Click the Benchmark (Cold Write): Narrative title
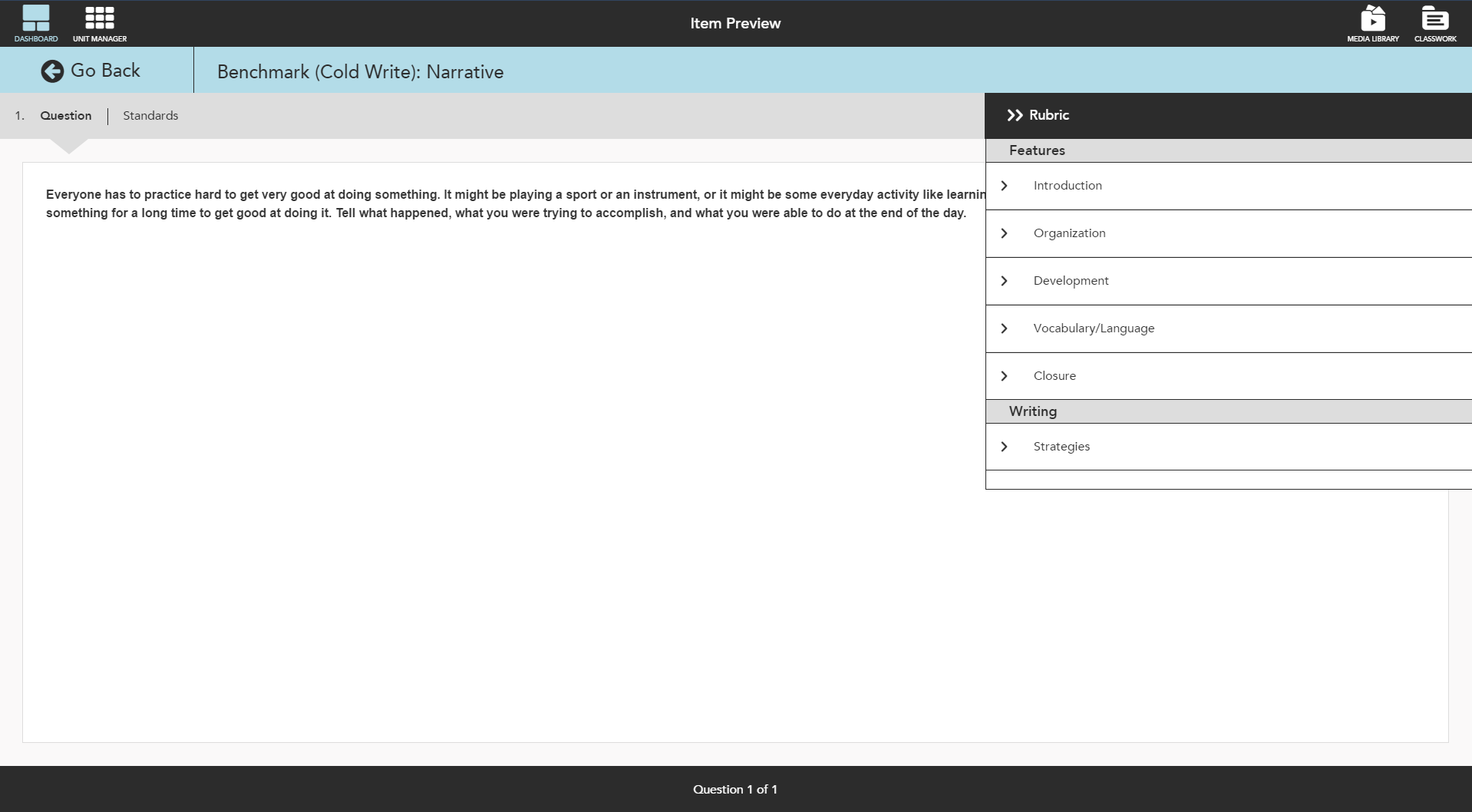The image size is (1472, 812). [x=360, y=72]
